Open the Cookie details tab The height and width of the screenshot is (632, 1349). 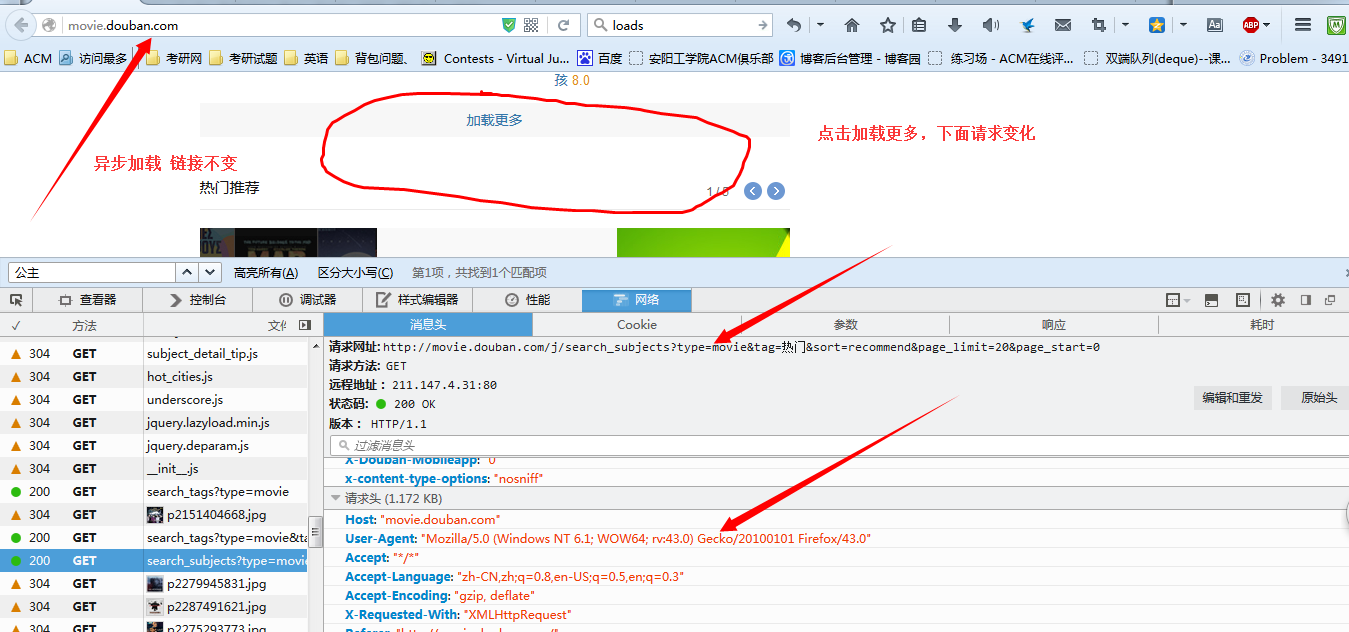pyautogui.click(x=637, y=325)
